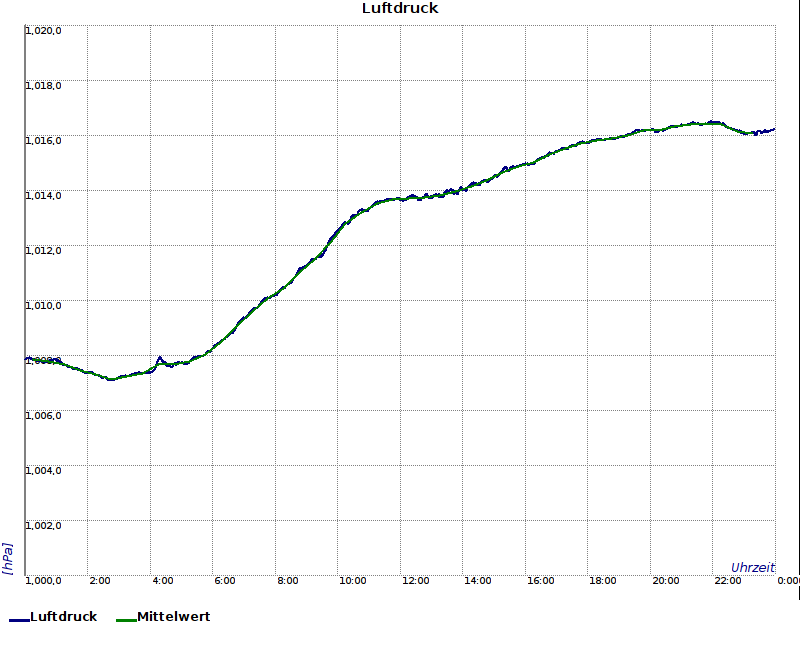
Task: Click the 1,004.0 y-axis tick label
Action: [x=44, y=470]
